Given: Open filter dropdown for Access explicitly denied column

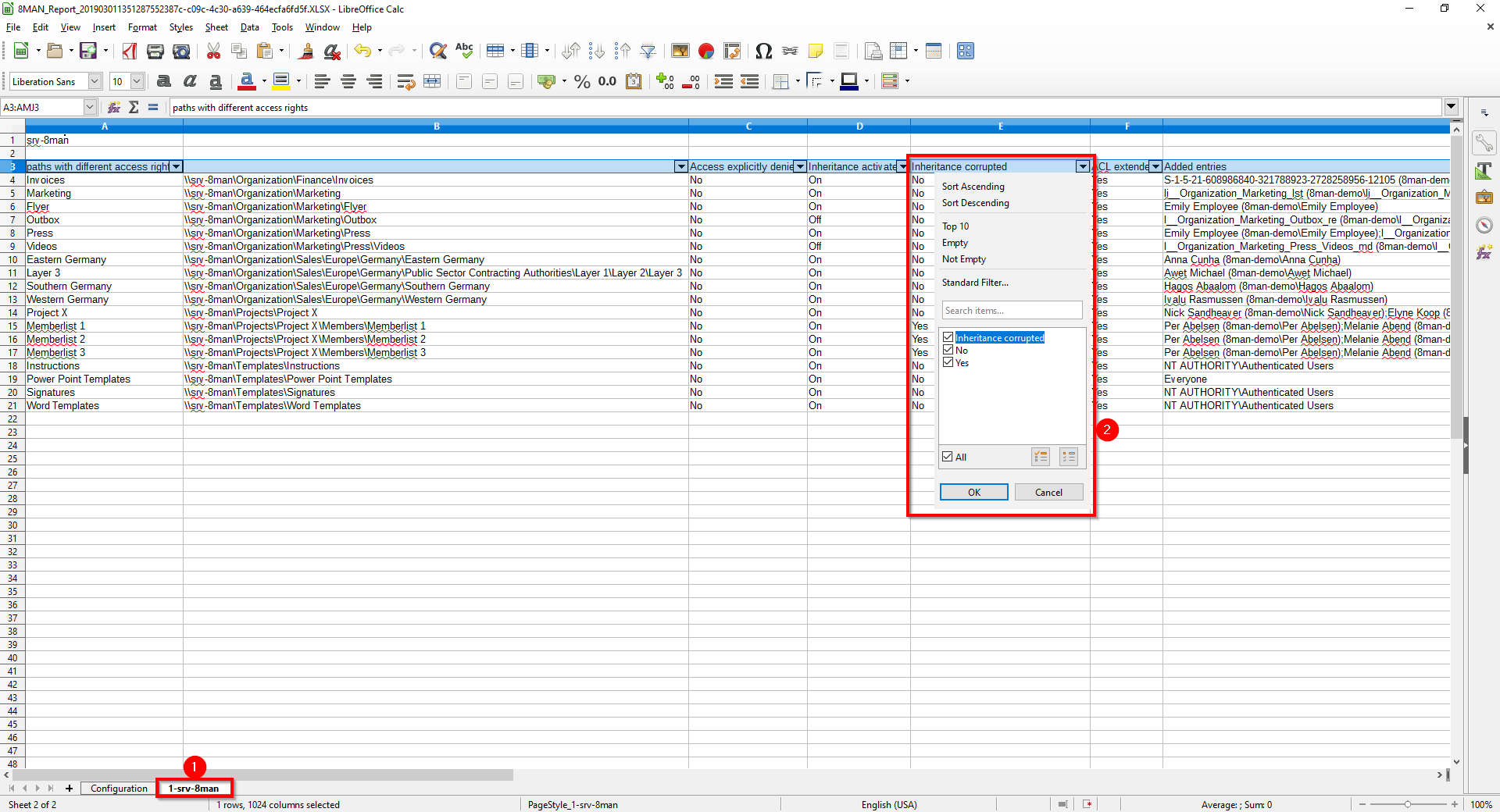Looking at the screenshot, I should (800, 167).
